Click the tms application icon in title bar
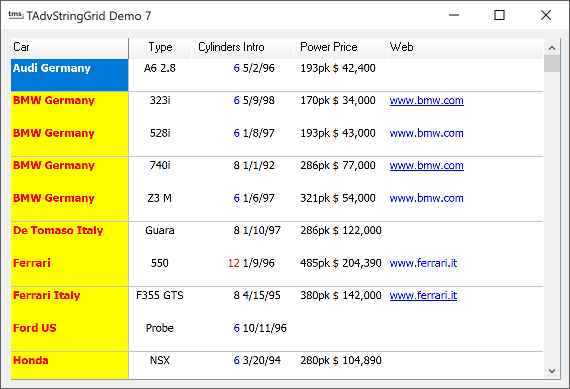This screenshot has height=389, width=570. pos(16,15)
